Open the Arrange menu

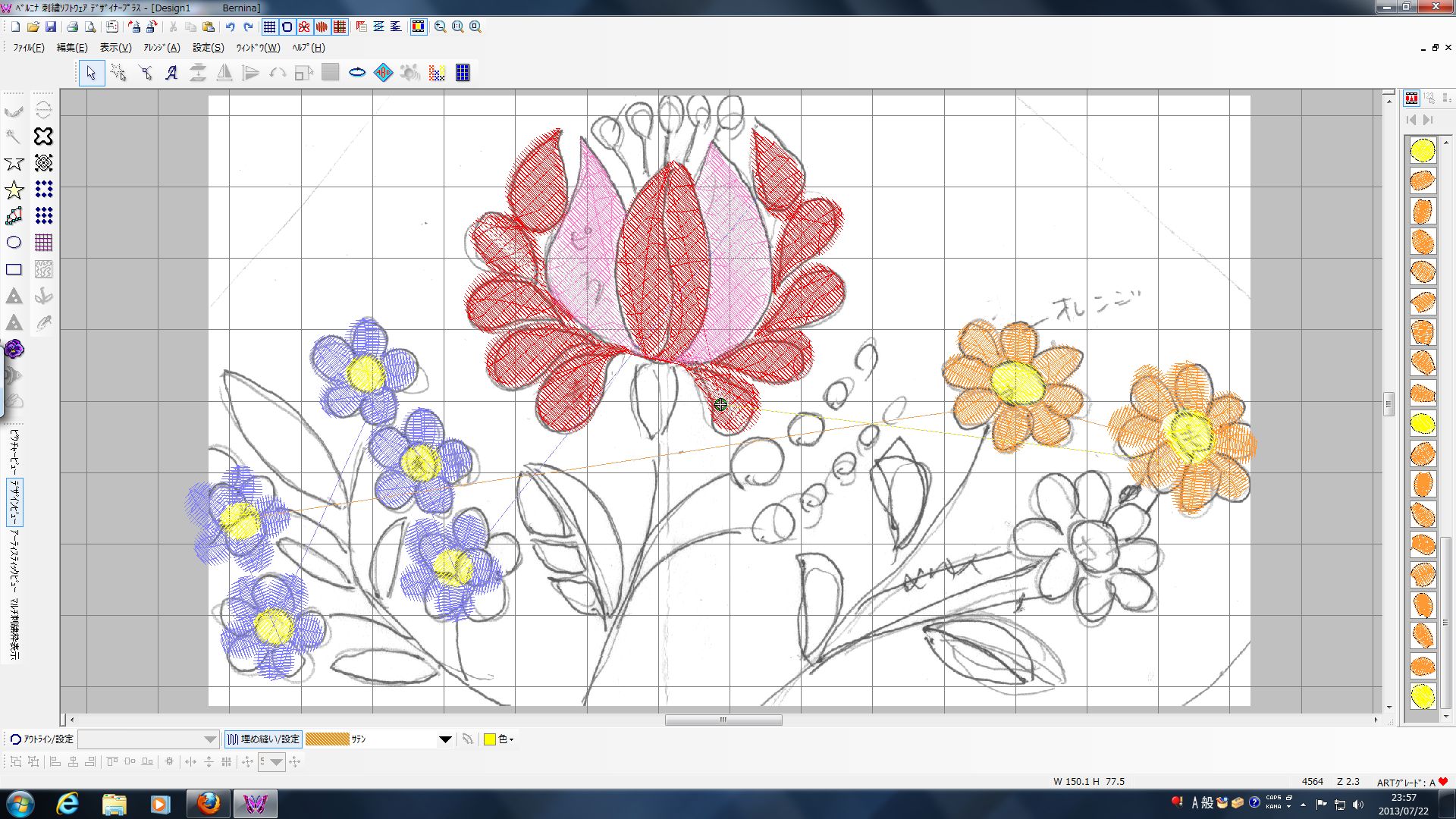tap(162, 48)
